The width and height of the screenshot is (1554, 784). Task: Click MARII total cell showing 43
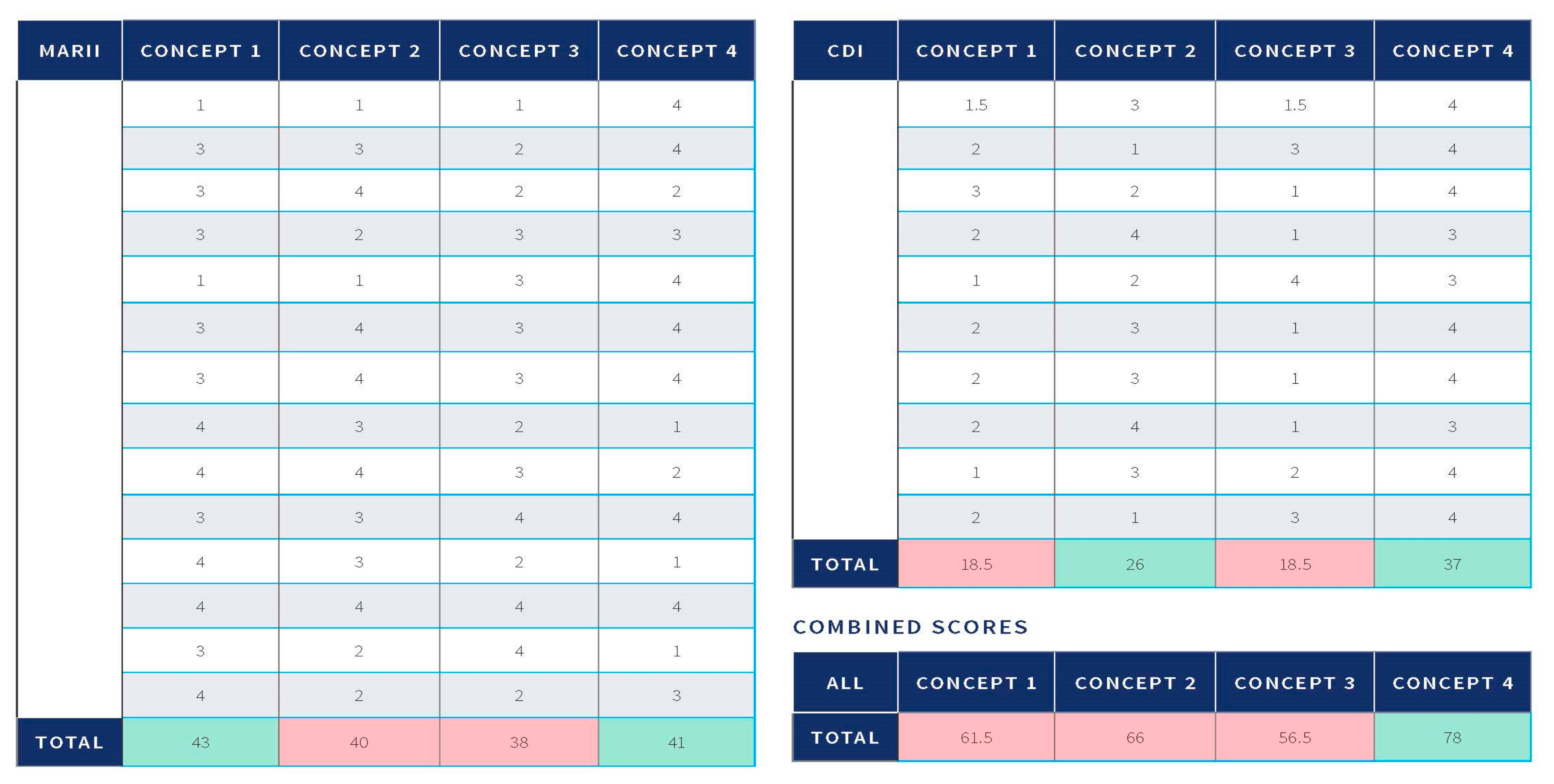(x=200, y=742)
